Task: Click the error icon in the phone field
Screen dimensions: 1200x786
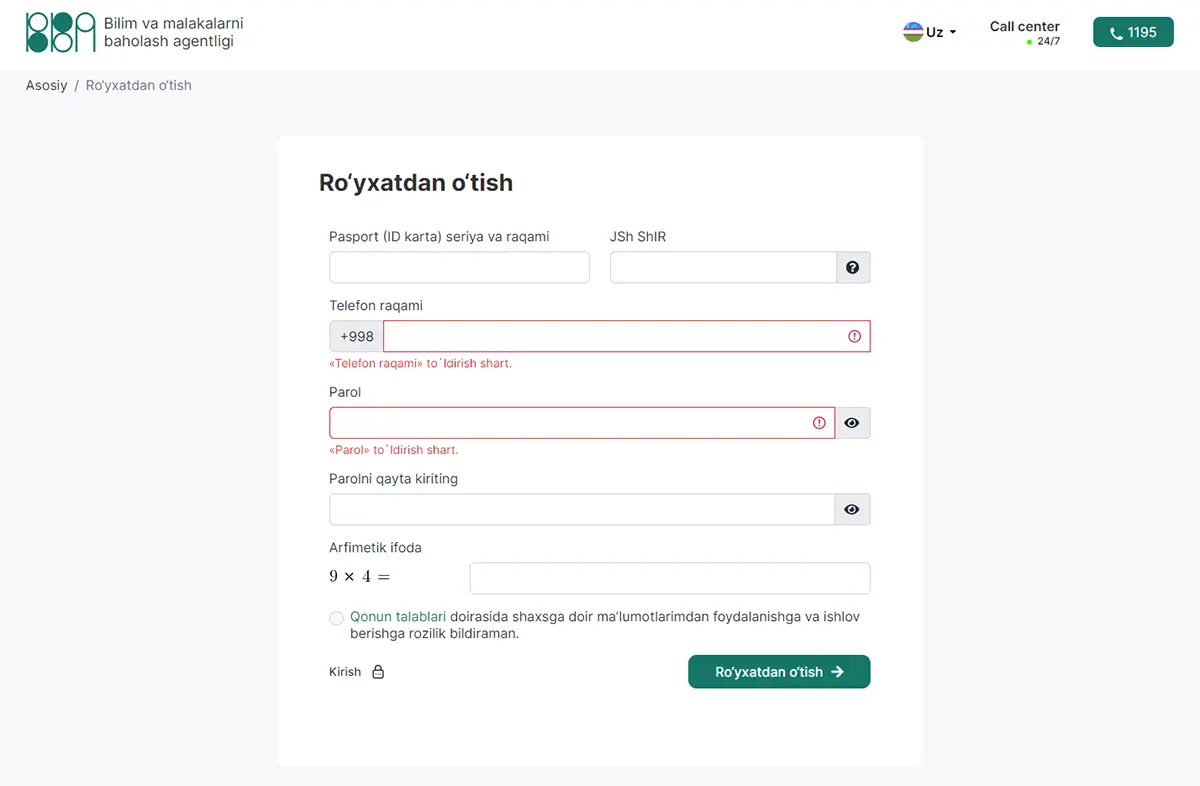Action: tap(854, 336)
